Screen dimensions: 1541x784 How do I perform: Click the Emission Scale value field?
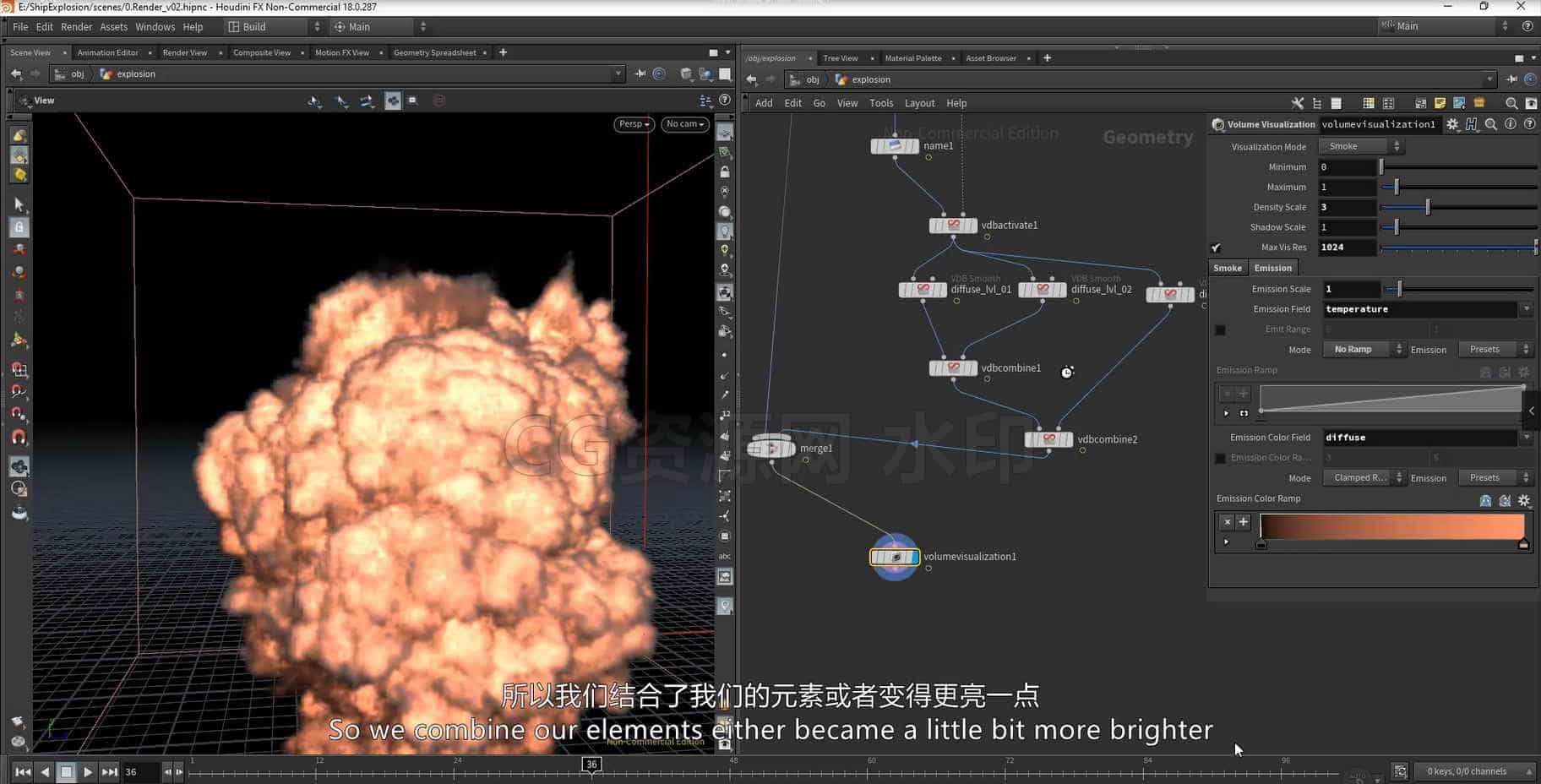1351,289
